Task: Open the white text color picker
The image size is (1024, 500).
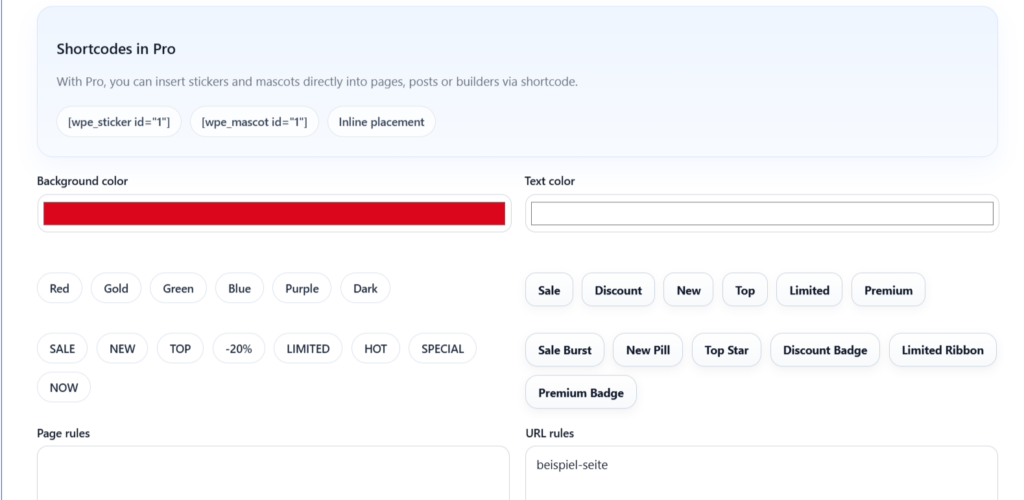Action: coord(761,213)
